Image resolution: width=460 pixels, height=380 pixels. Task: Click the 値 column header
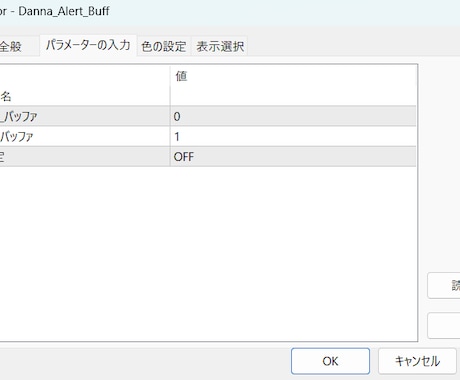[293, 76]
